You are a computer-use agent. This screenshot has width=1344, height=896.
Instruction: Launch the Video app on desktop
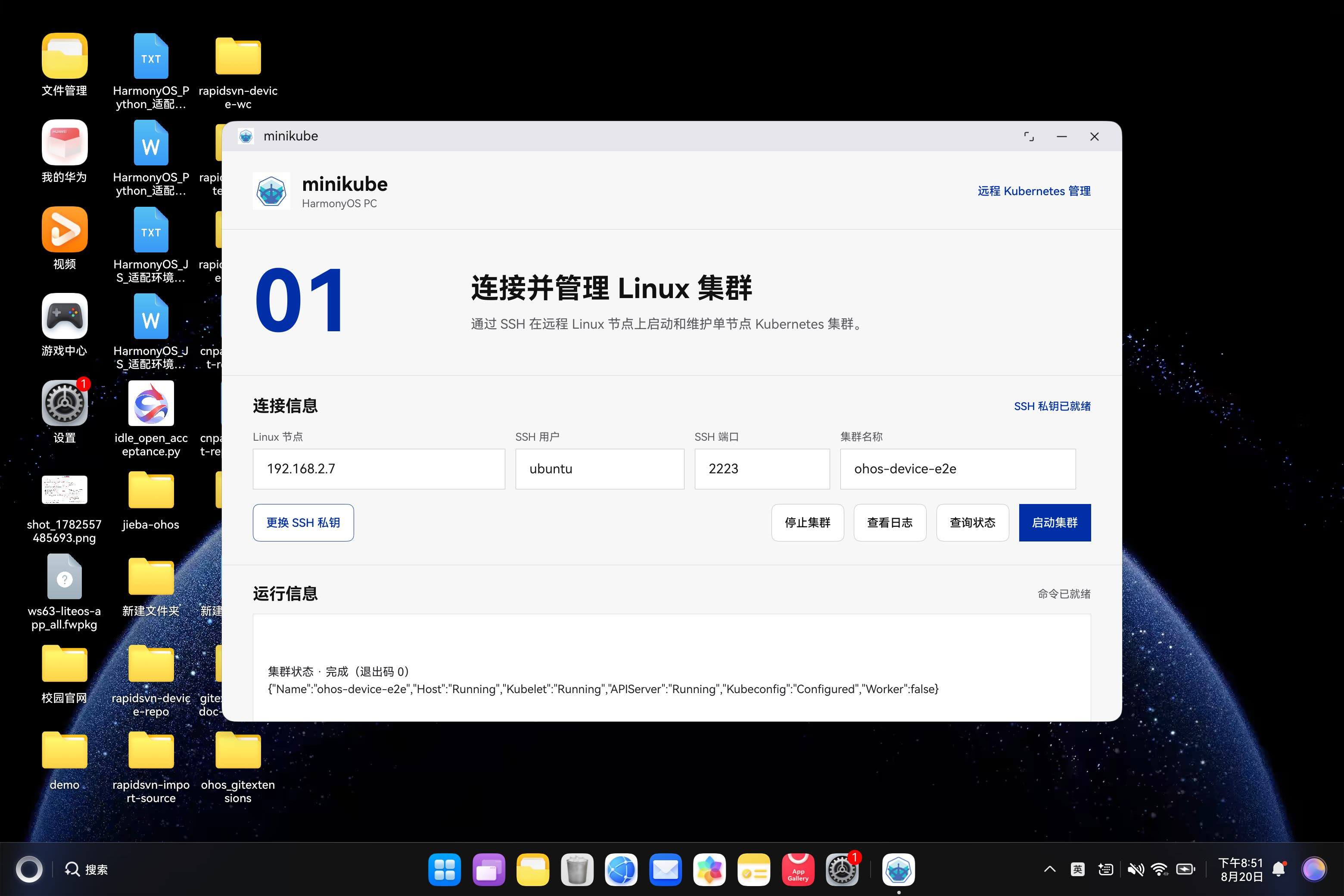(65, 229)
